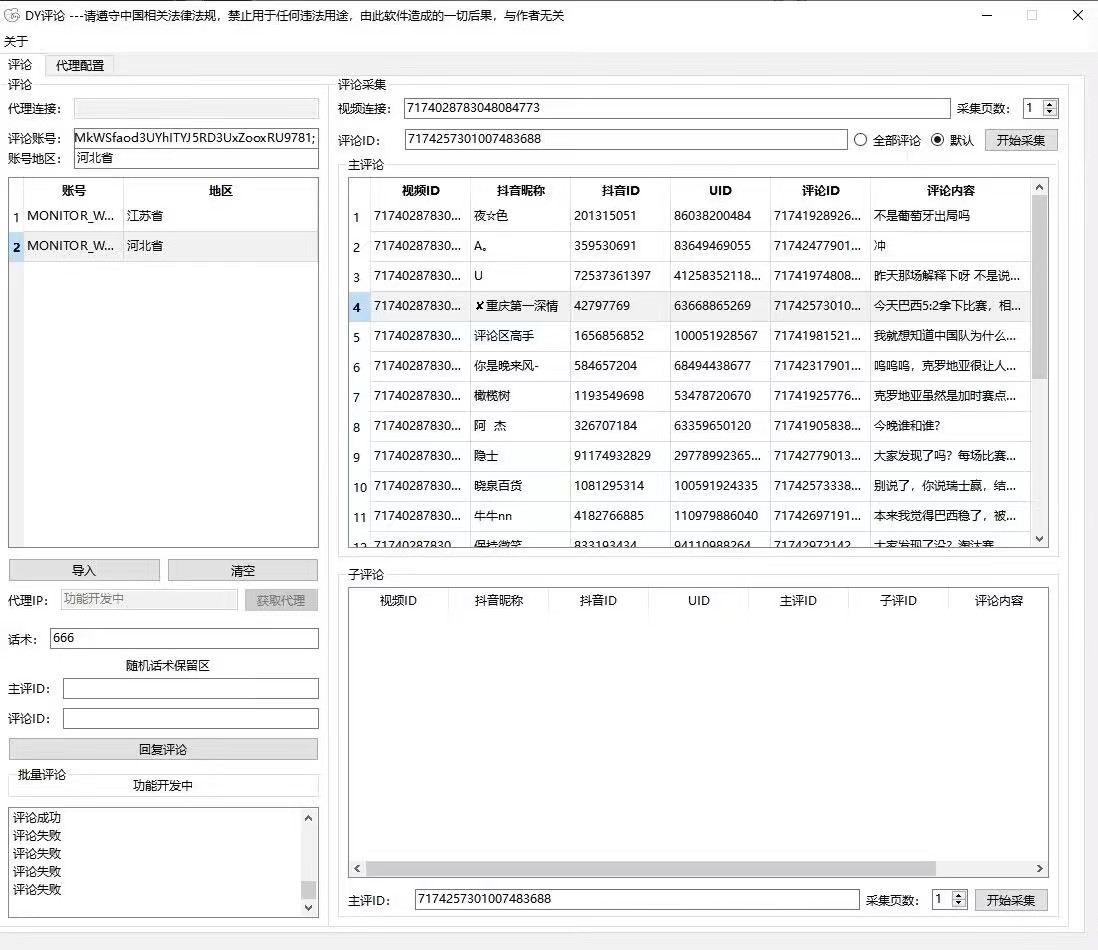Click the main comment table scroll-down arrow

[x=1039, y=539]
